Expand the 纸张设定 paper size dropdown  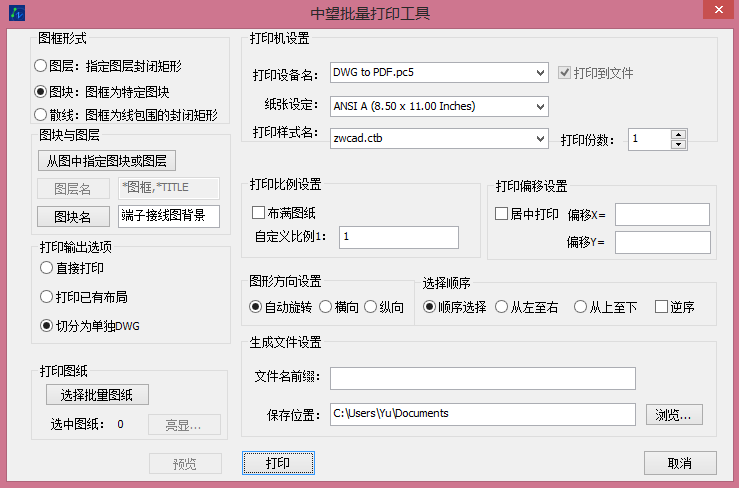(x=540, y=105)
